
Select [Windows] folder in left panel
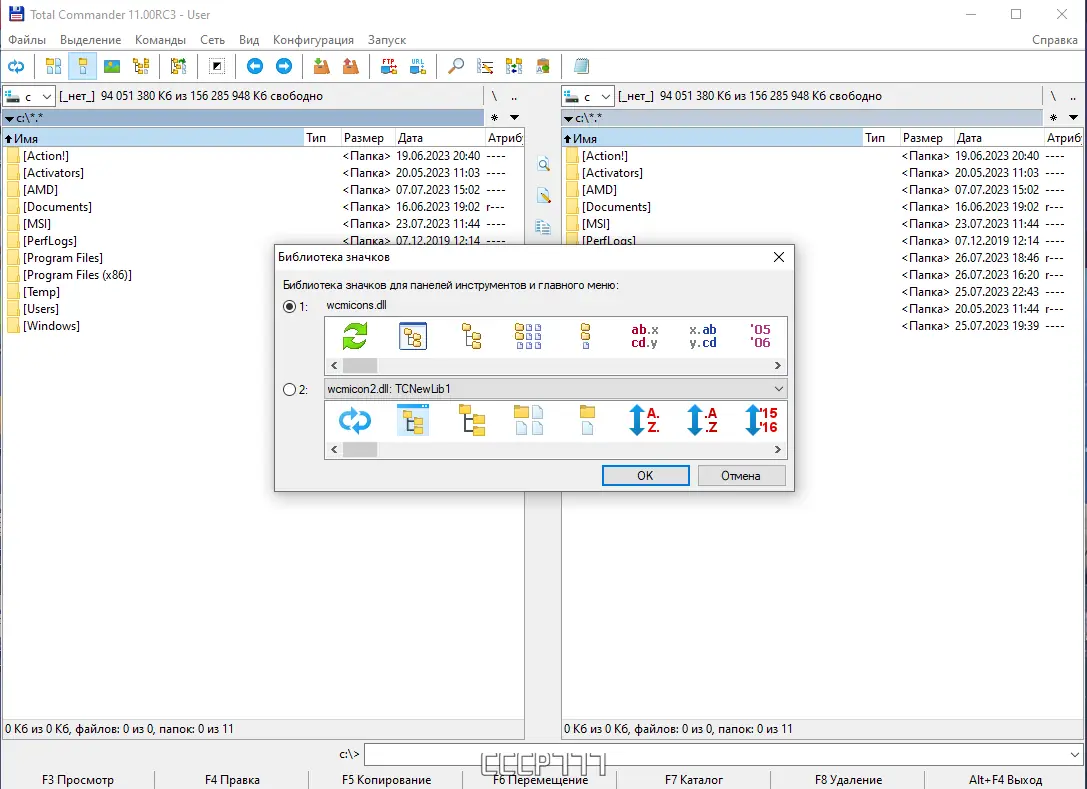pyautogui.click(x=51, y=326)
